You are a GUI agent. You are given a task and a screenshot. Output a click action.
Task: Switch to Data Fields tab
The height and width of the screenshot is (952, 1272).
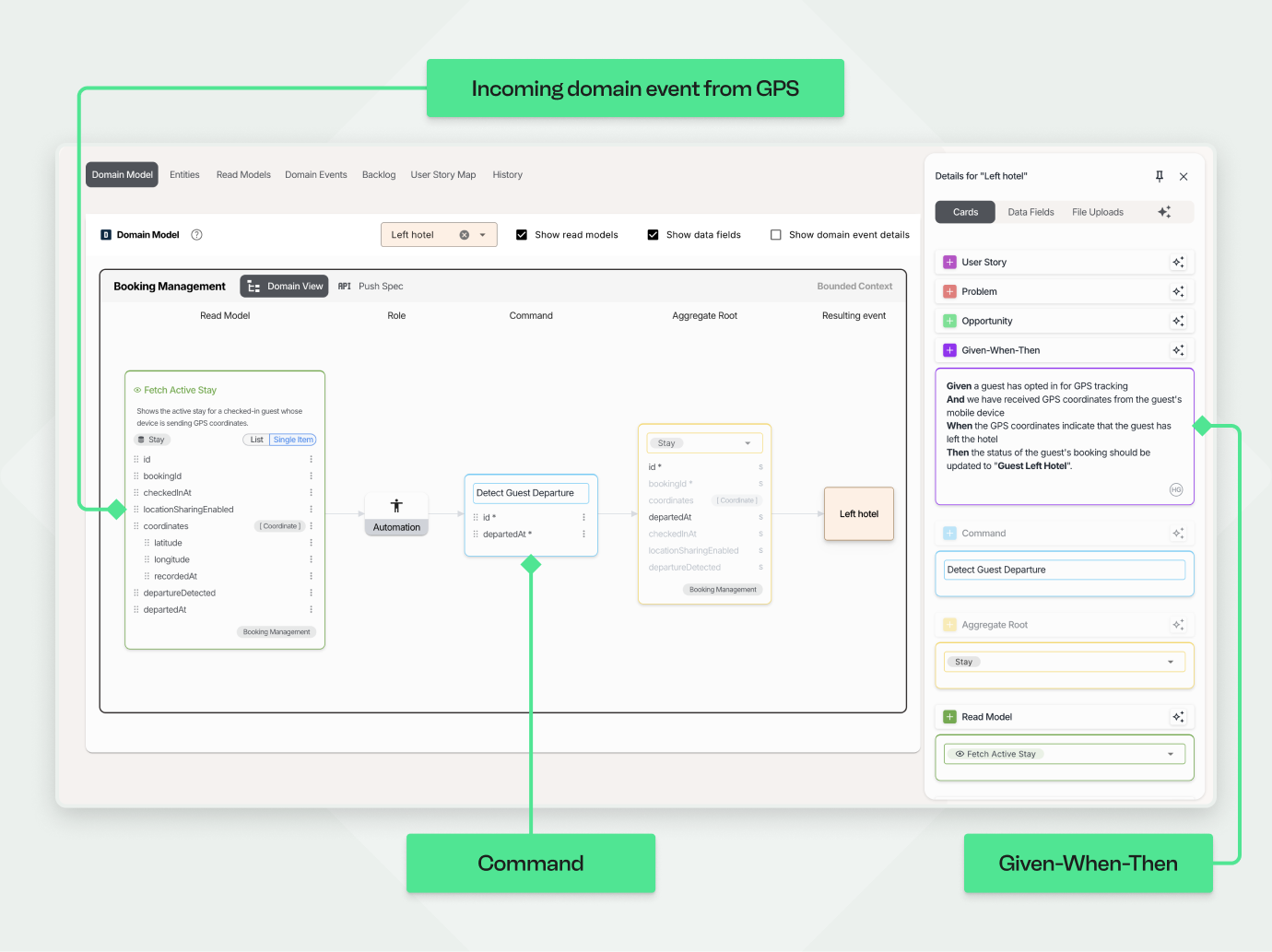click(1031, 212)
